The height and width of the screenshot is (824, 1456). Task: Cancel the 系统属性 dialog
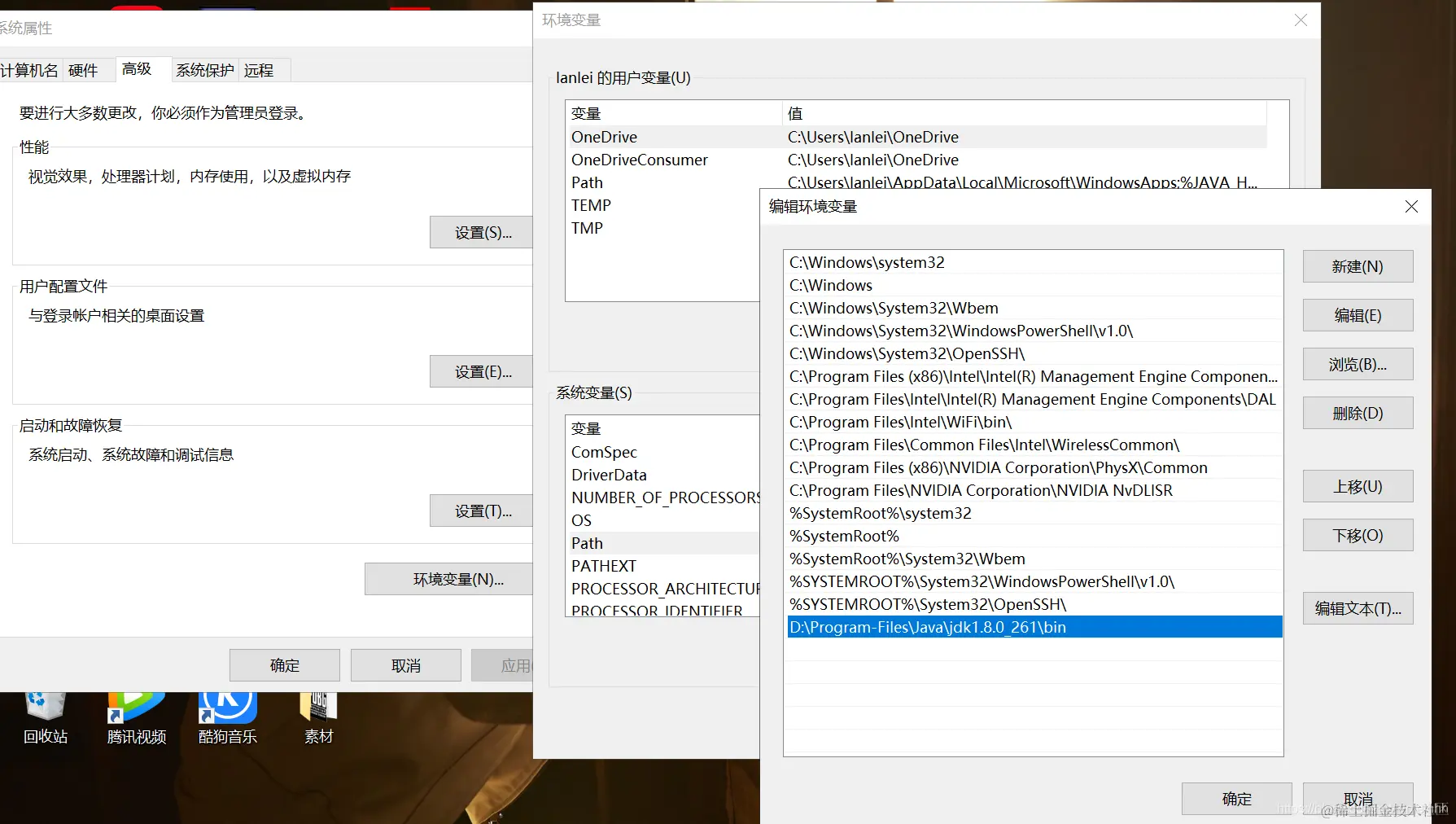tap(406, 665)
